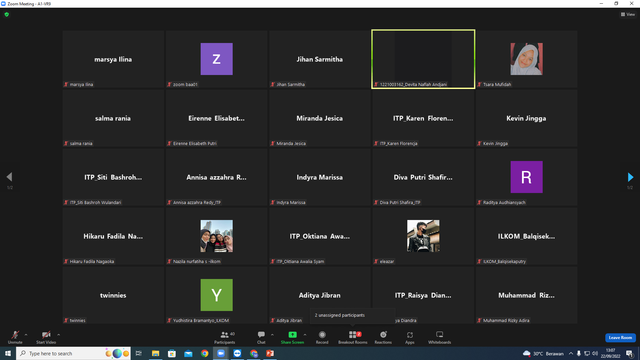Click the Diva Putri Shafir... participant name

point(423,177)
